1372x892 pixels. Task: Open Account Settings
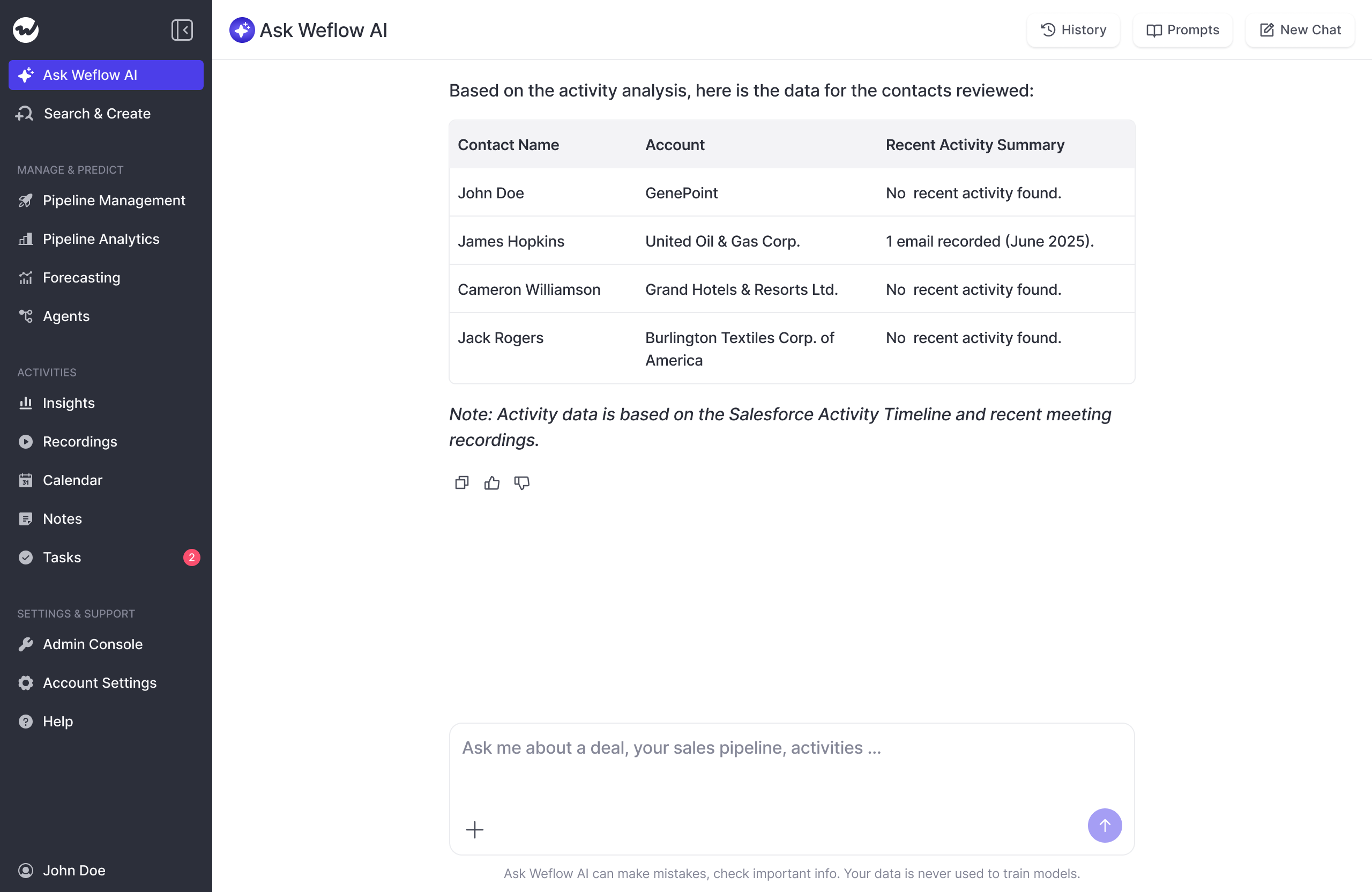[106, 683]
